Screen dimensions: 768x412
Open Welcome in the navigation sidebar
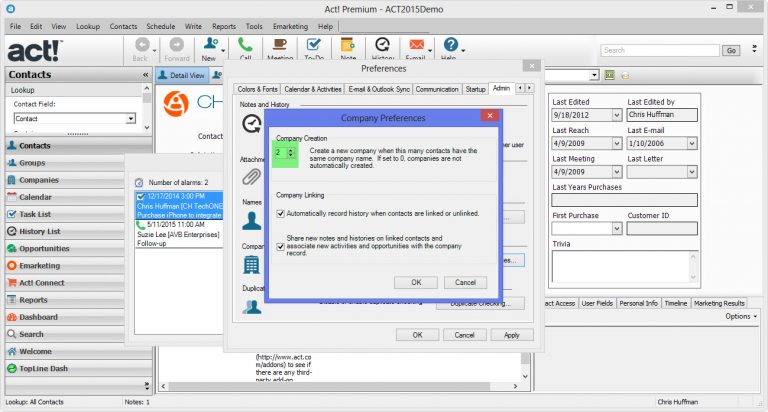tap(79, 351)
